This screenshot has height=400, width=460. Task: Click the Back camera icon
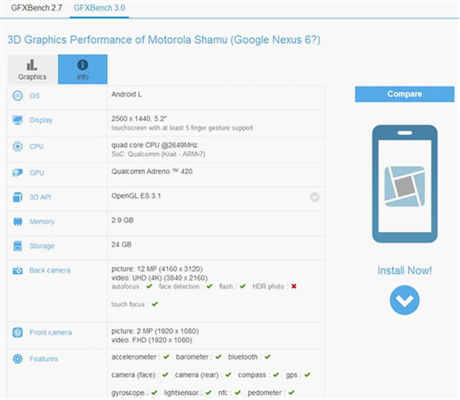[18, 270]
